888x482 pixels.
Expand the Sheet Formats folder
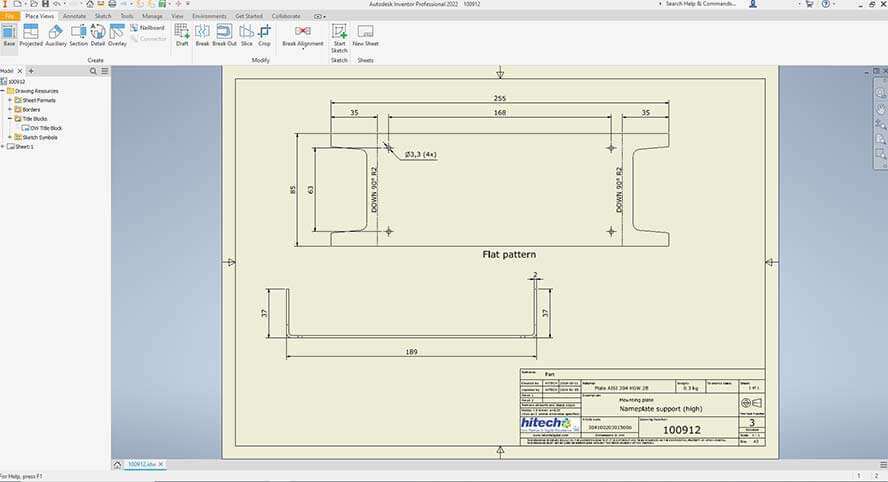[x=10, y=100]
